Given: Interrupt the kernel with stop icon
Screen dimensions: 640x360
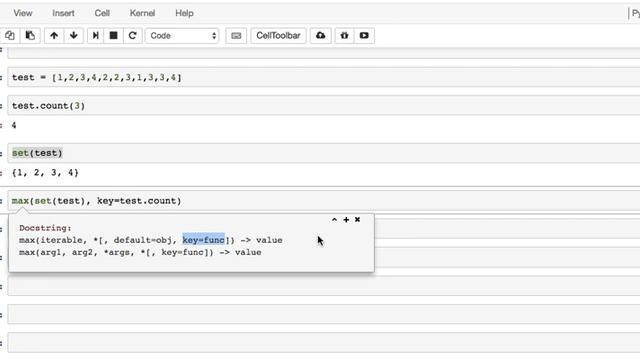Looking at the screenshot, I should pyautogui.click(x=113, y=36).
